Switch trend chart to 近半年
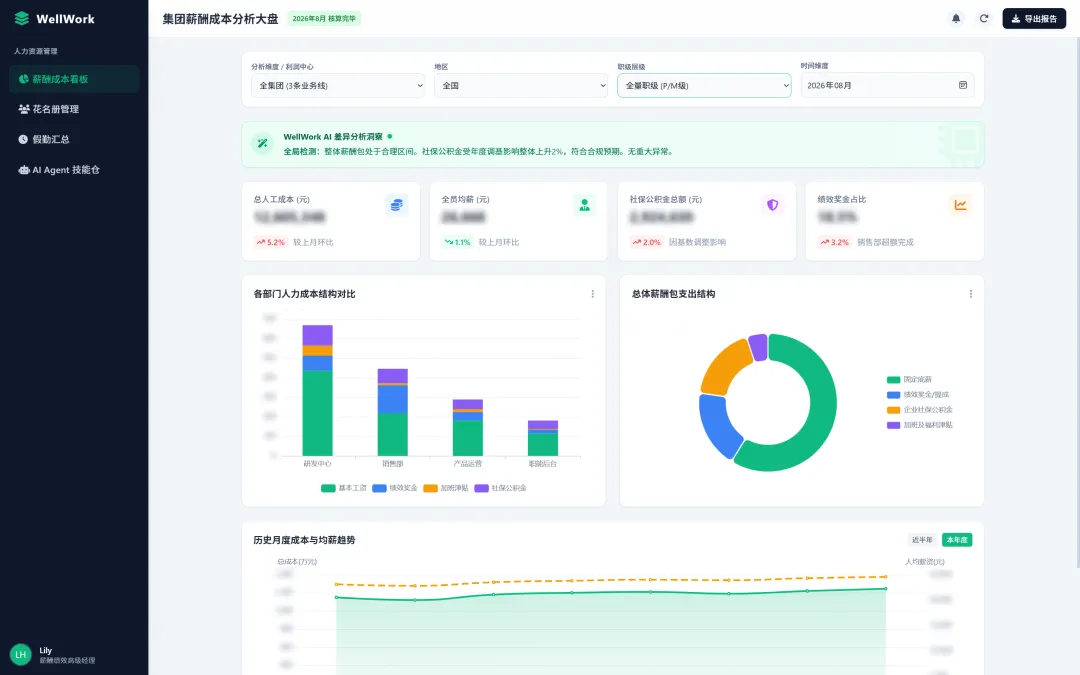The height and width of the screenshot is (675, 1080). click(922, 540)
